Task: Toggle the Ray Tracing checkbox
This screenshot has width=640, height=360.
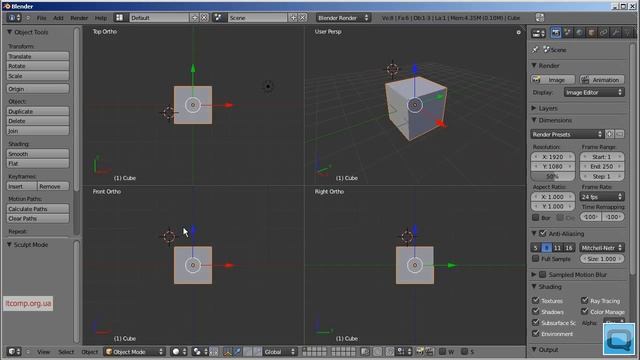Action: pyautogui.click(x=584, y=300)
